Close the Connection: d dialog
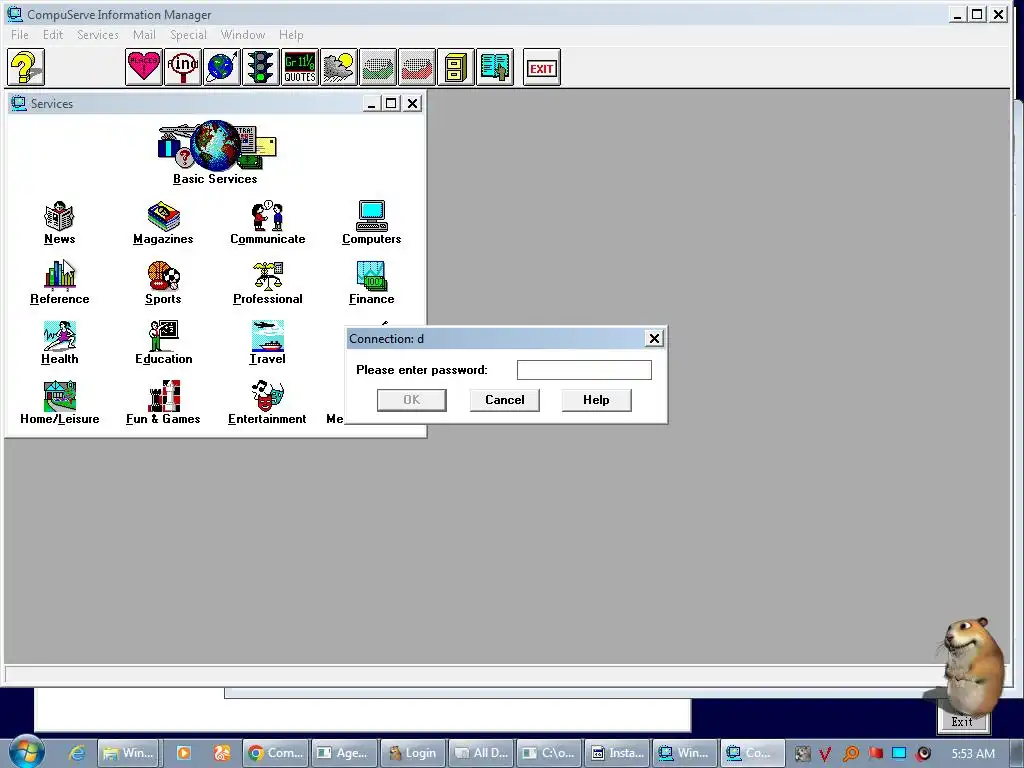Screen dimensions: 1024x768 click(654, 338)
